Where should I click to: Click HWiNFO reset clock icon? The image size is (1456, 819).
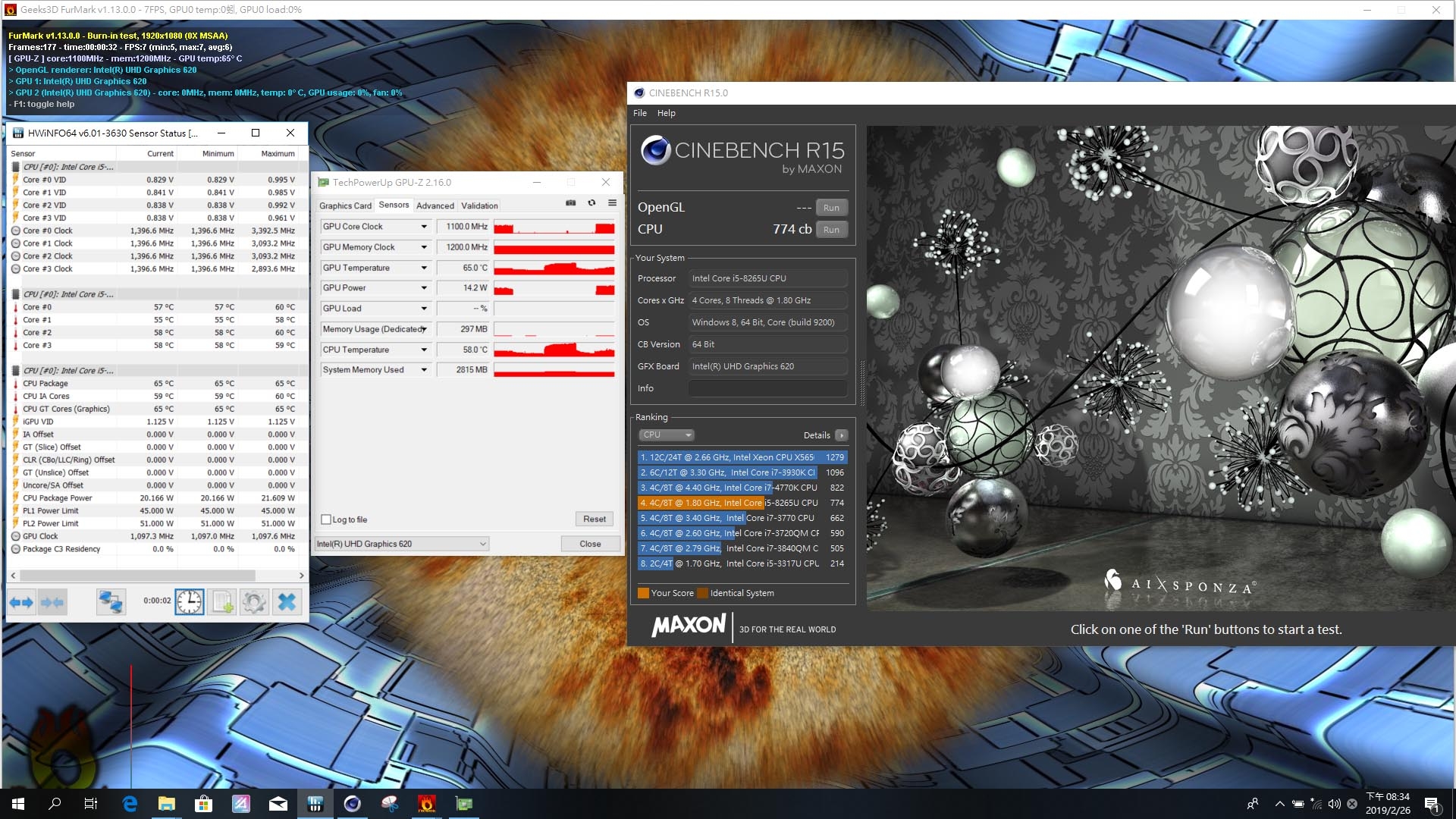(189, 602)
